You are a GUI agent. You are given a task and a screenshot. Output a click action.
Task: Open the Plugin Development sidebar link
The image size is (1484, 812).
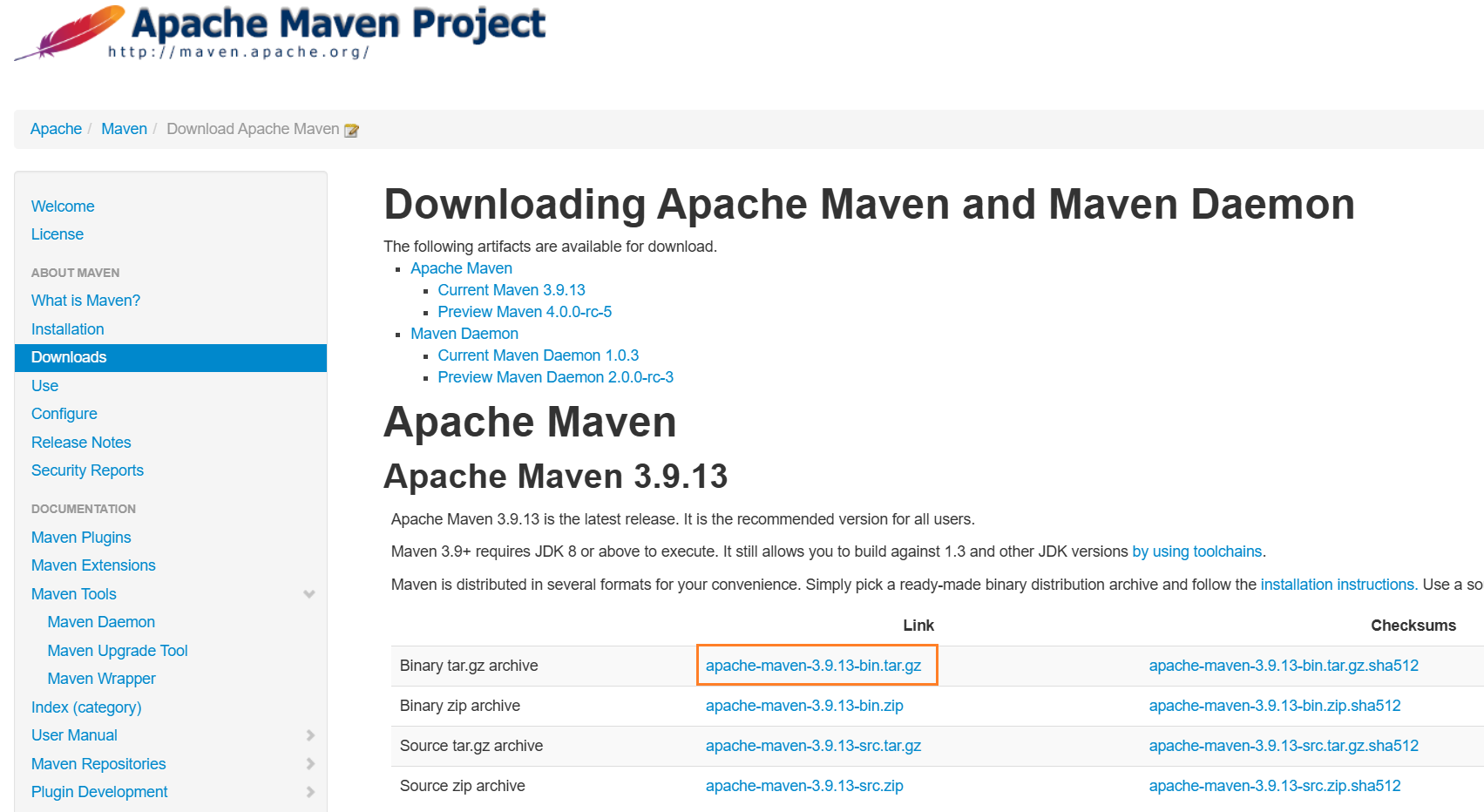(99, 792)
